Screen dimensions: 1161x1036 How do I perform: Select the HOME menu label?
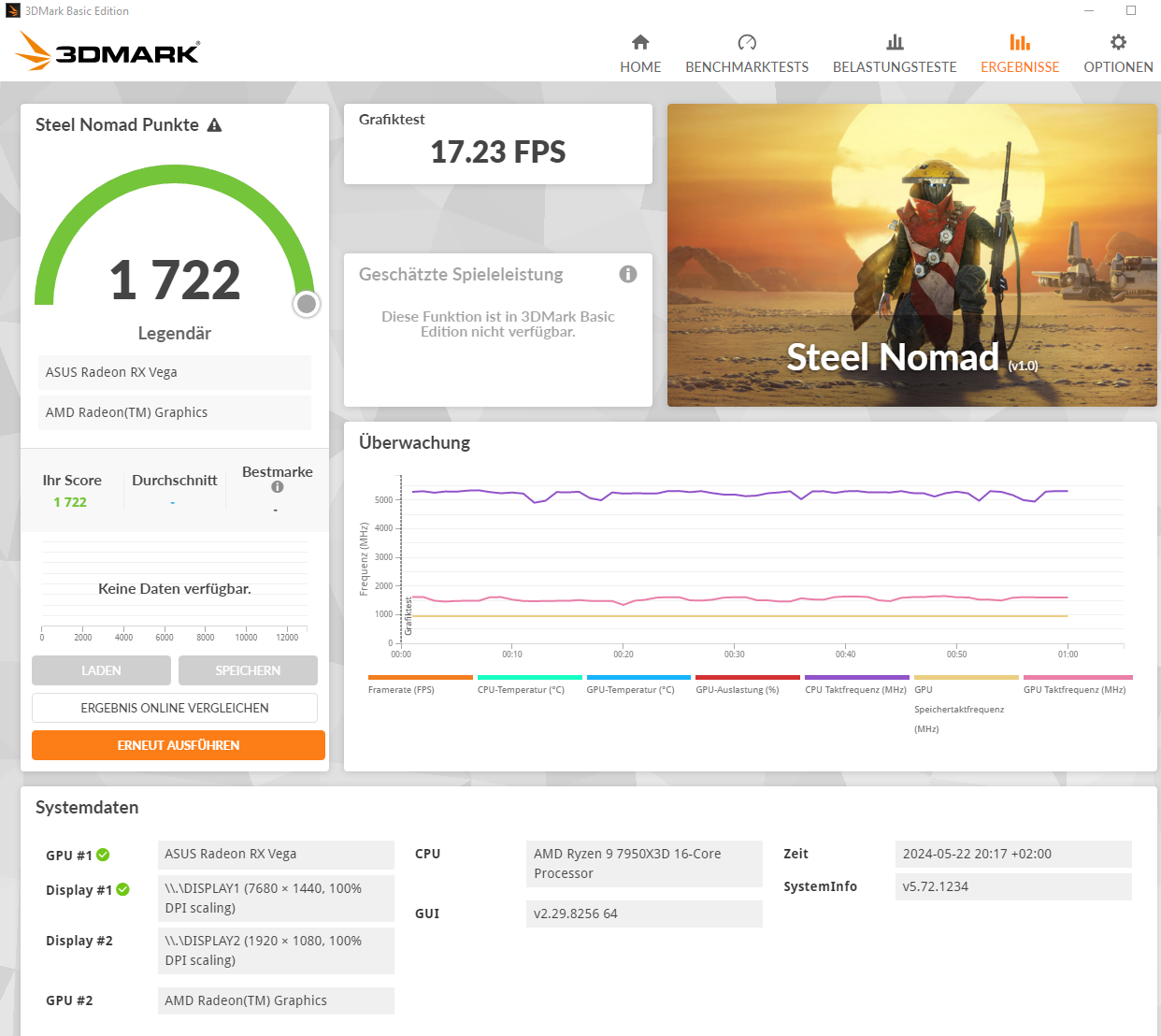tap(640, 67)
